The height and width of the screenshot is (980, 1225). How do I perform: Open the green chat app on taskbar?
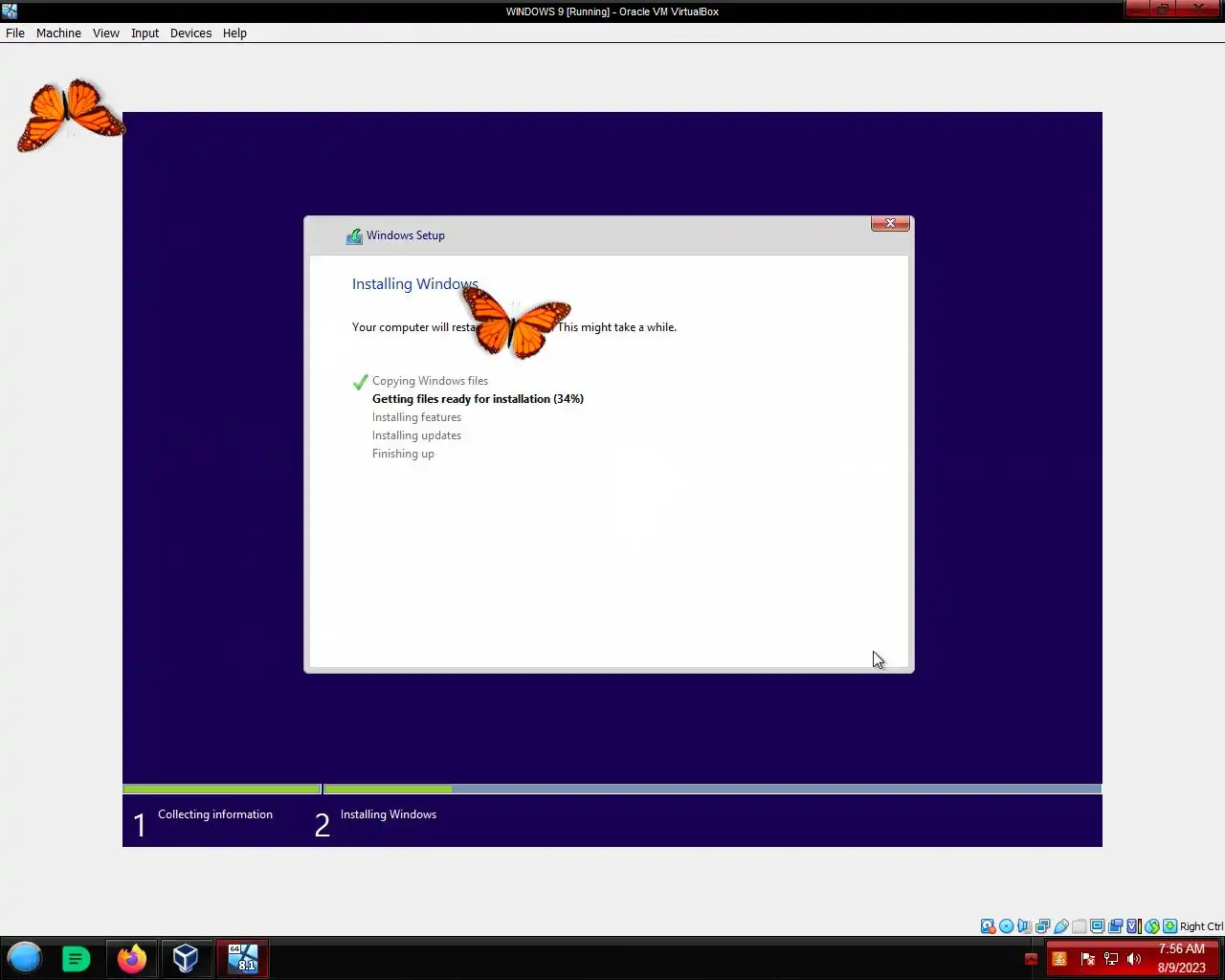coord(77,958)
